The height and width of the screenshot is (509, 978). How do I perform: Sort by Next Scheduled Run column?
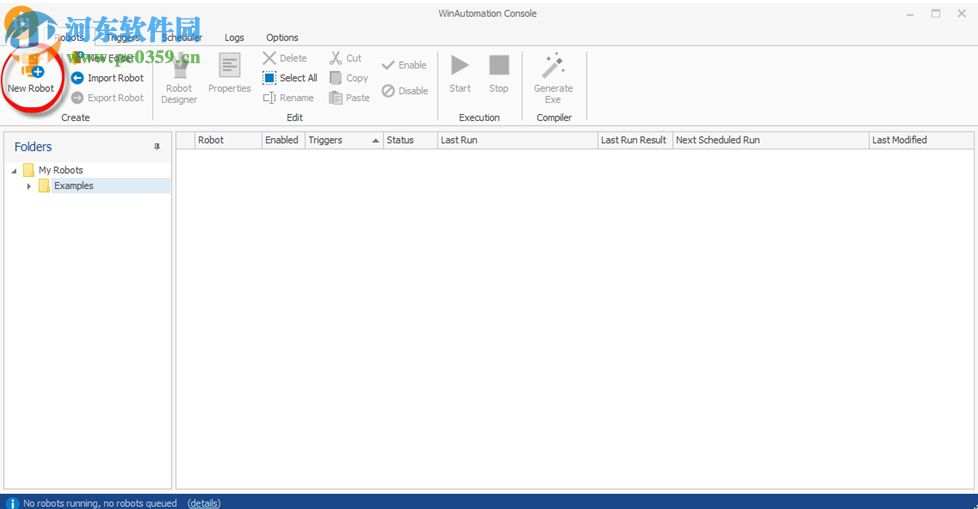[770, 140]
